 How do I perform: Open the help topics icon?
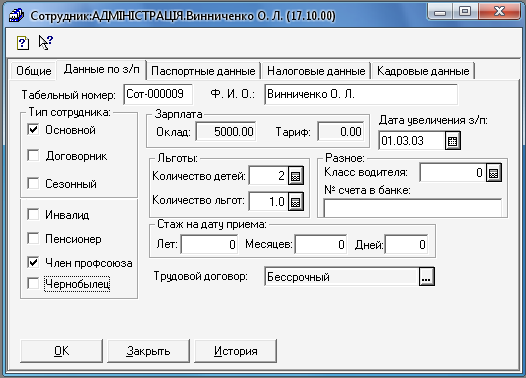click(23, 43)
